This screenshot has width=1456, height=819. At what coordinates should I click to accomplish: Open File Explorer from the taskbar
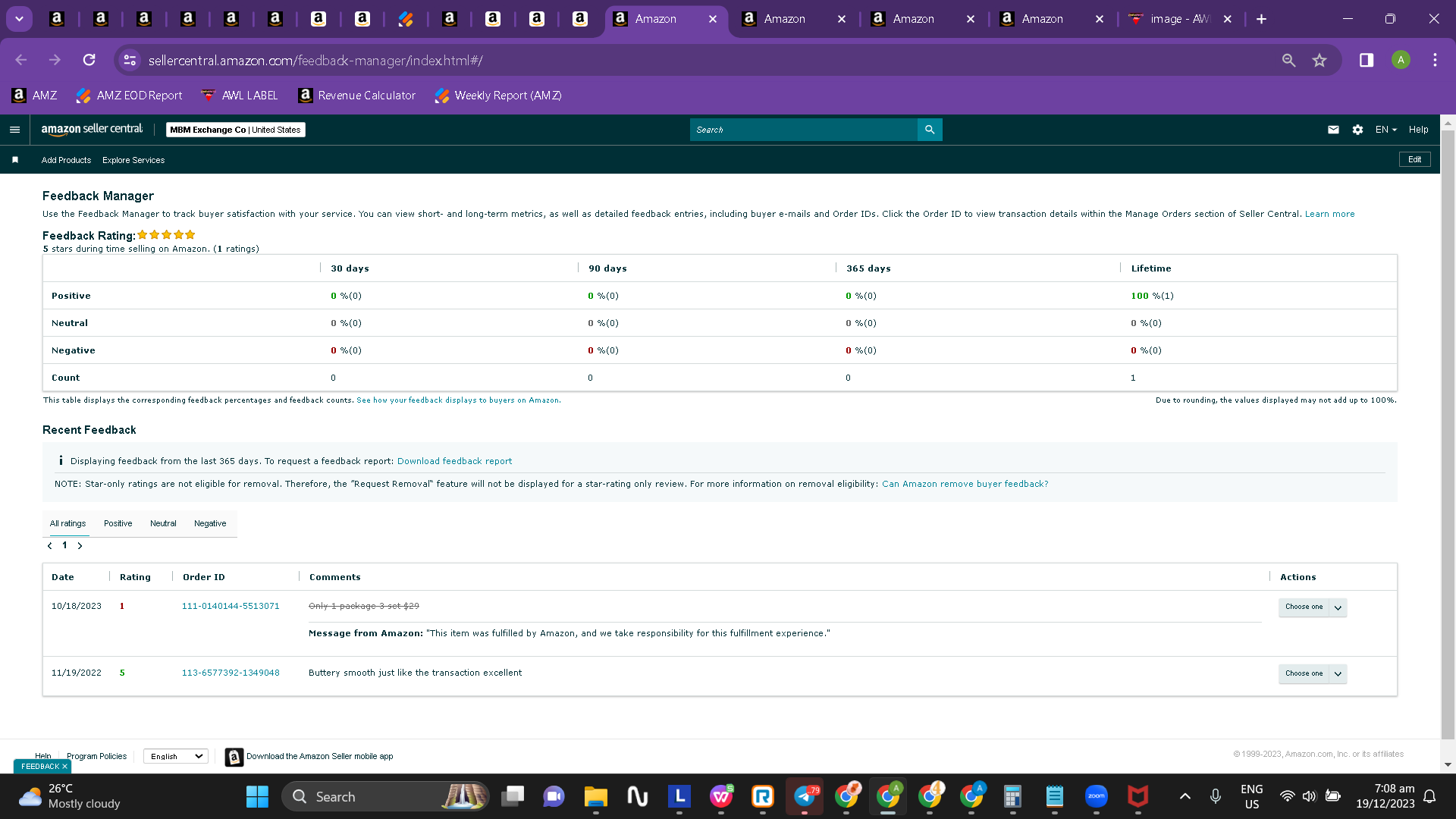596,796
